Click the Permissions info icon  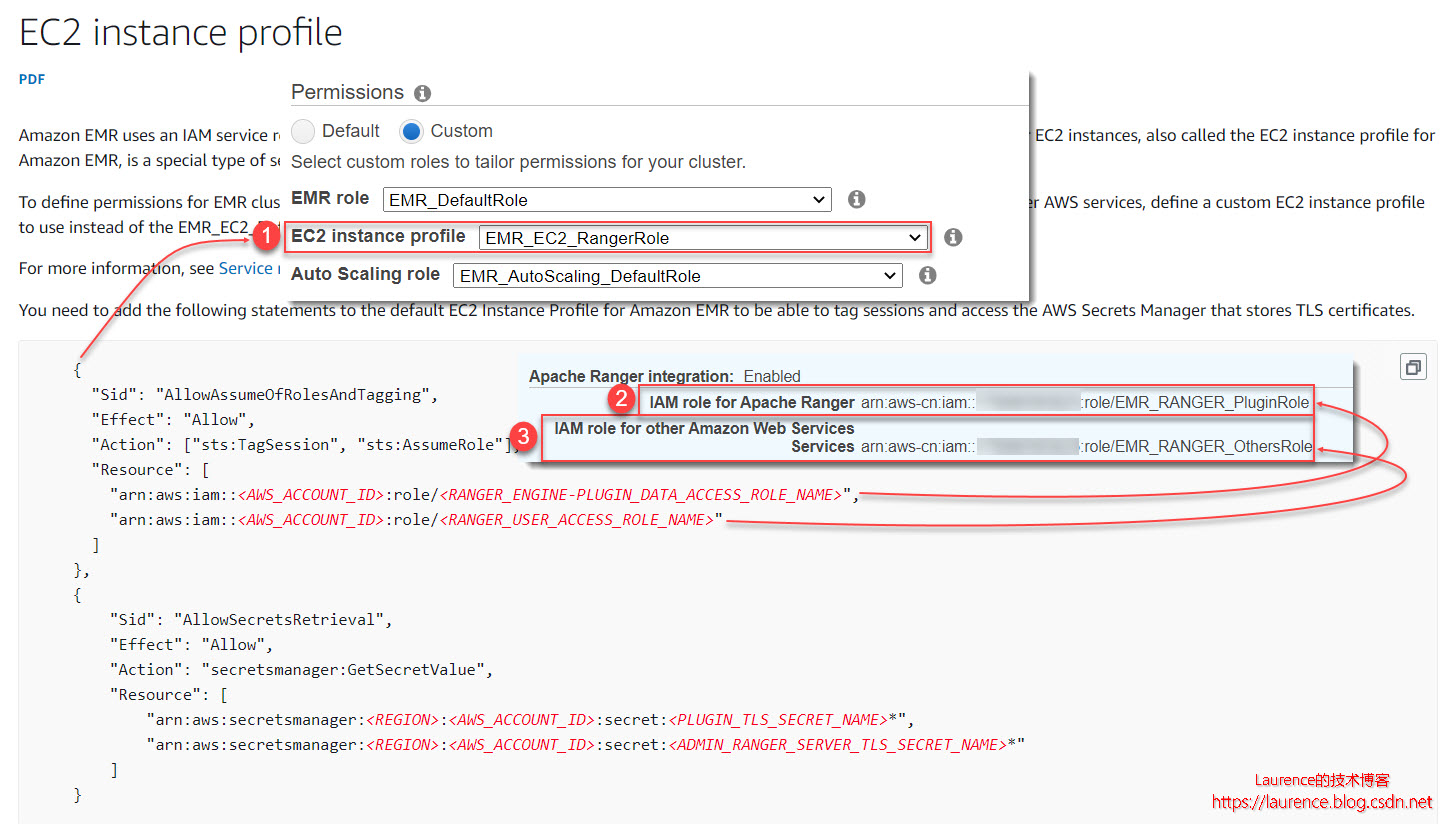(422, 93)
